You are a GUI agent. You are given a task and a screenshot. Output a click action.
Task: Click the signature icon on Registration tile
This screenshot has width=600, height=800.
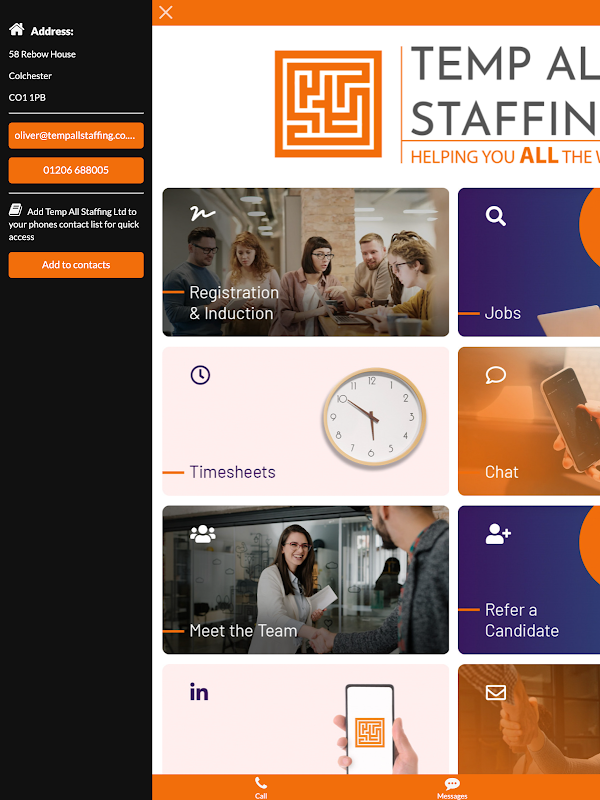[x=203, y=213]
